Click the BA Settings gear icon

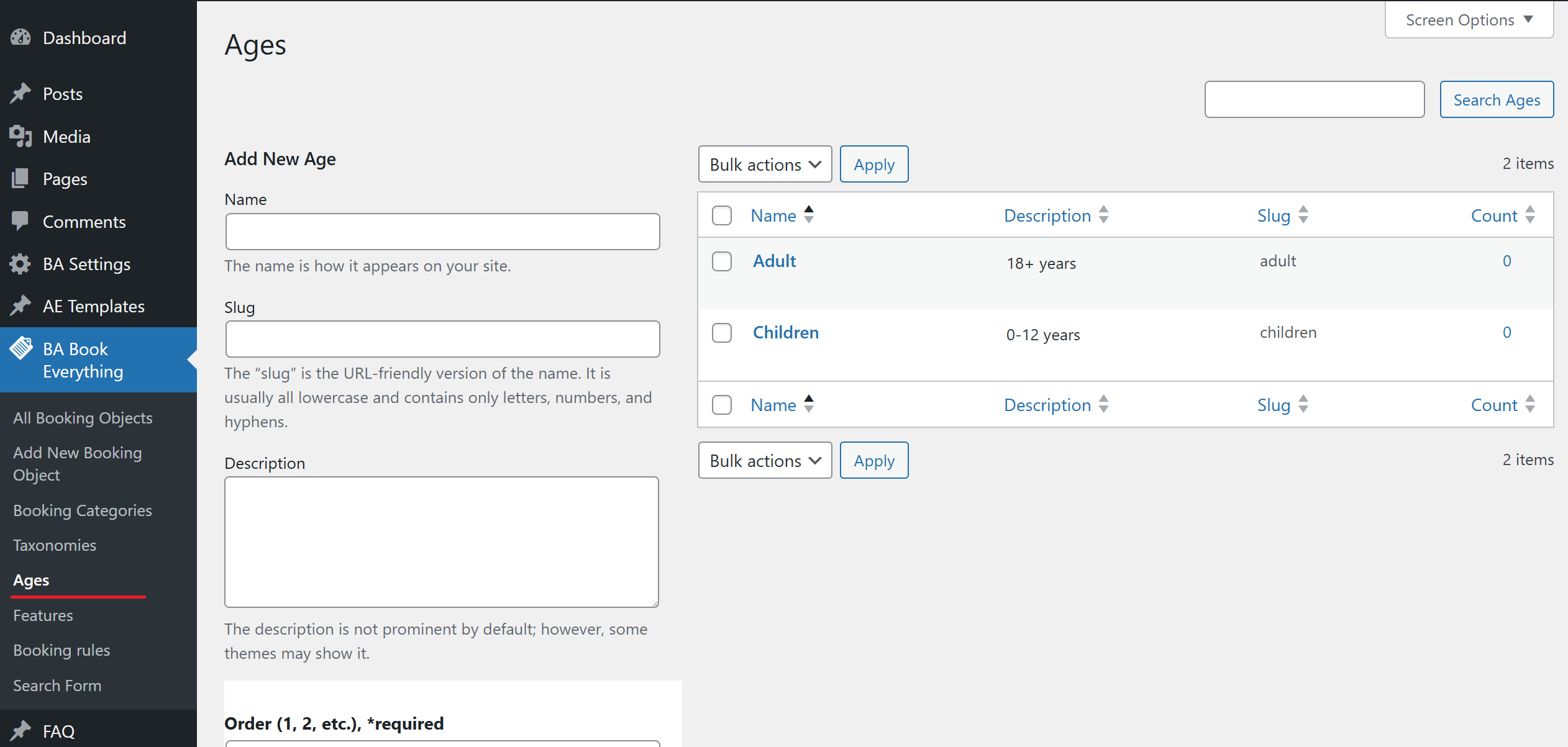21,264
